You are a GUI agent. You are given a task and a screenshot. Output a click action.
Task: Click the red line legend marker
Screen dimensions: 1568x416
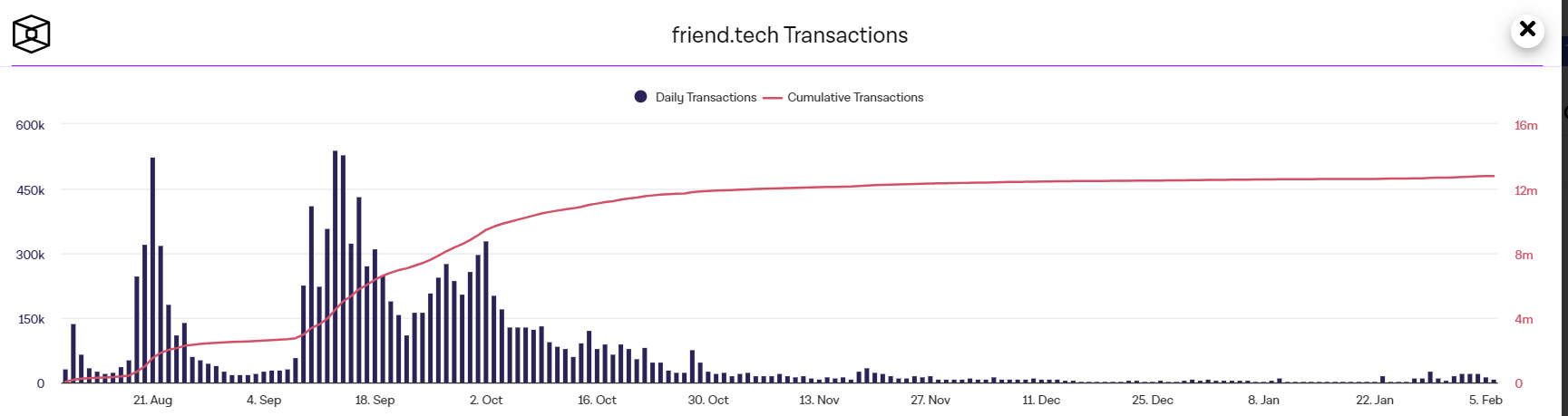click(x=773, y=98)
